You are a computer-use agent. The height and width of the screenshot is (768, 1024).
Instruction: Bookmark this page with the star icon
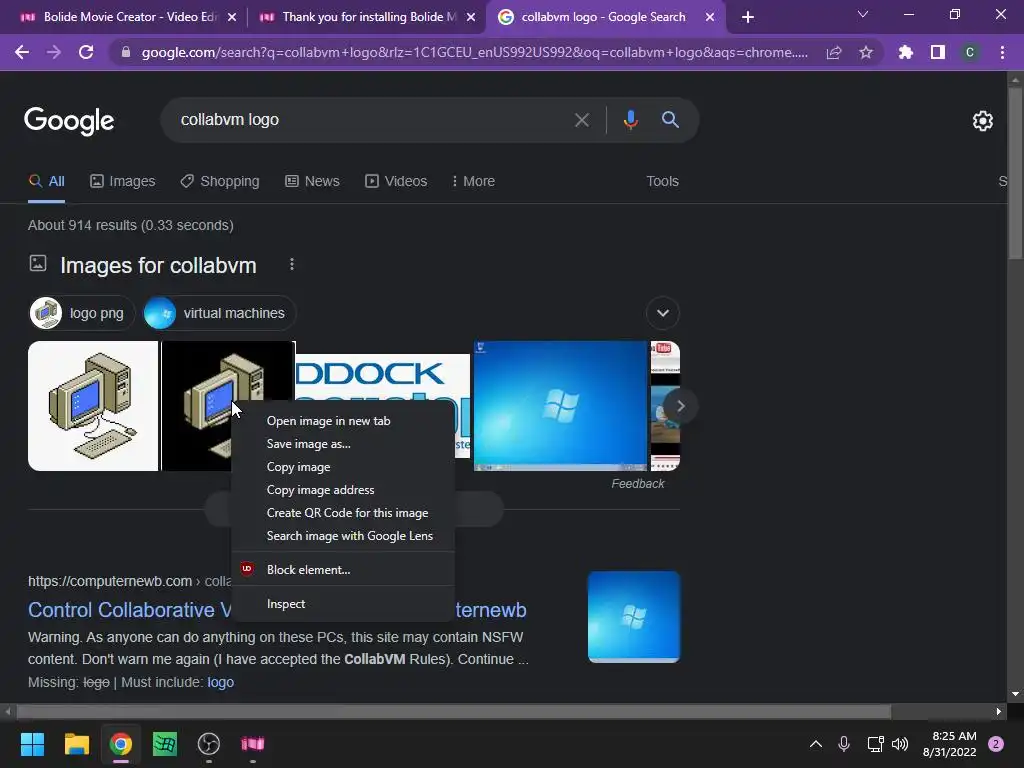tap(866, 52)
